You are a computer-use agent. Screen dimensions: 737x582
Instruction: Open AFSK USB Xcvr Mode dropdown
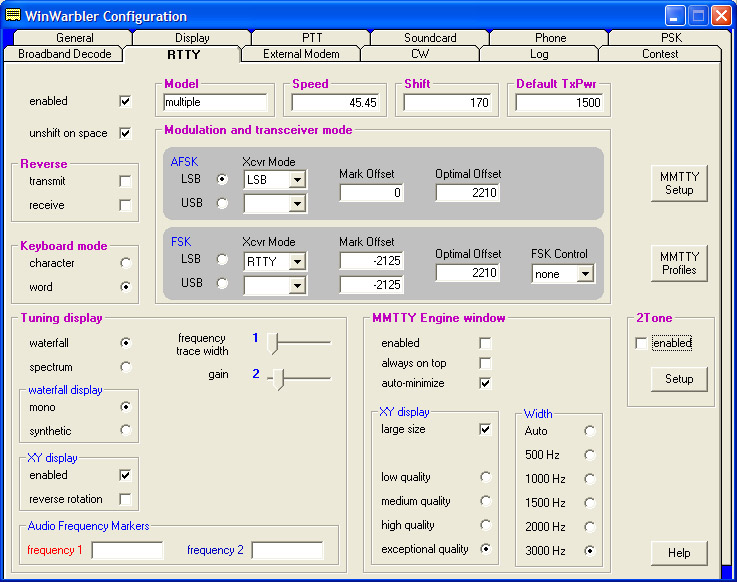297,204
